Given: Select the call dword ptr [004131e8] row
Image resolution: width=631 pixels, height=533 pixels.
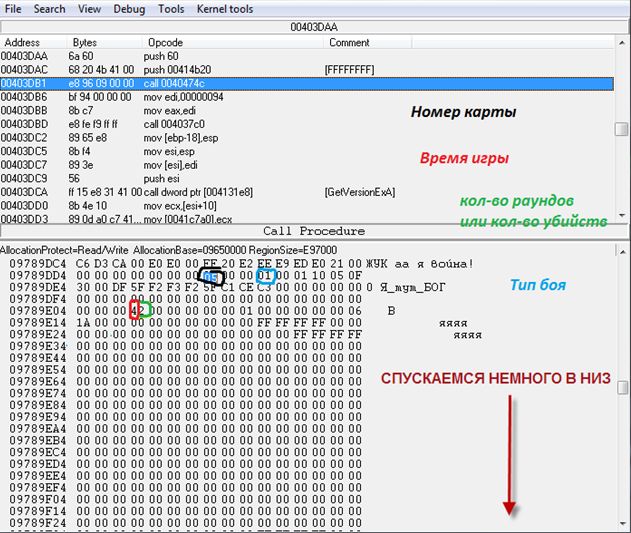Looking at the screenshot, I should pyautogui.click(x=307, y=192).
